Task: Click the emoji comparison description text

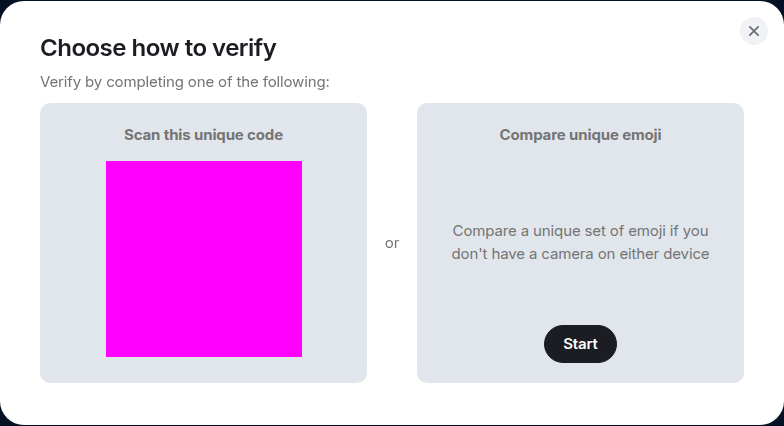Action: click(580, 243)
